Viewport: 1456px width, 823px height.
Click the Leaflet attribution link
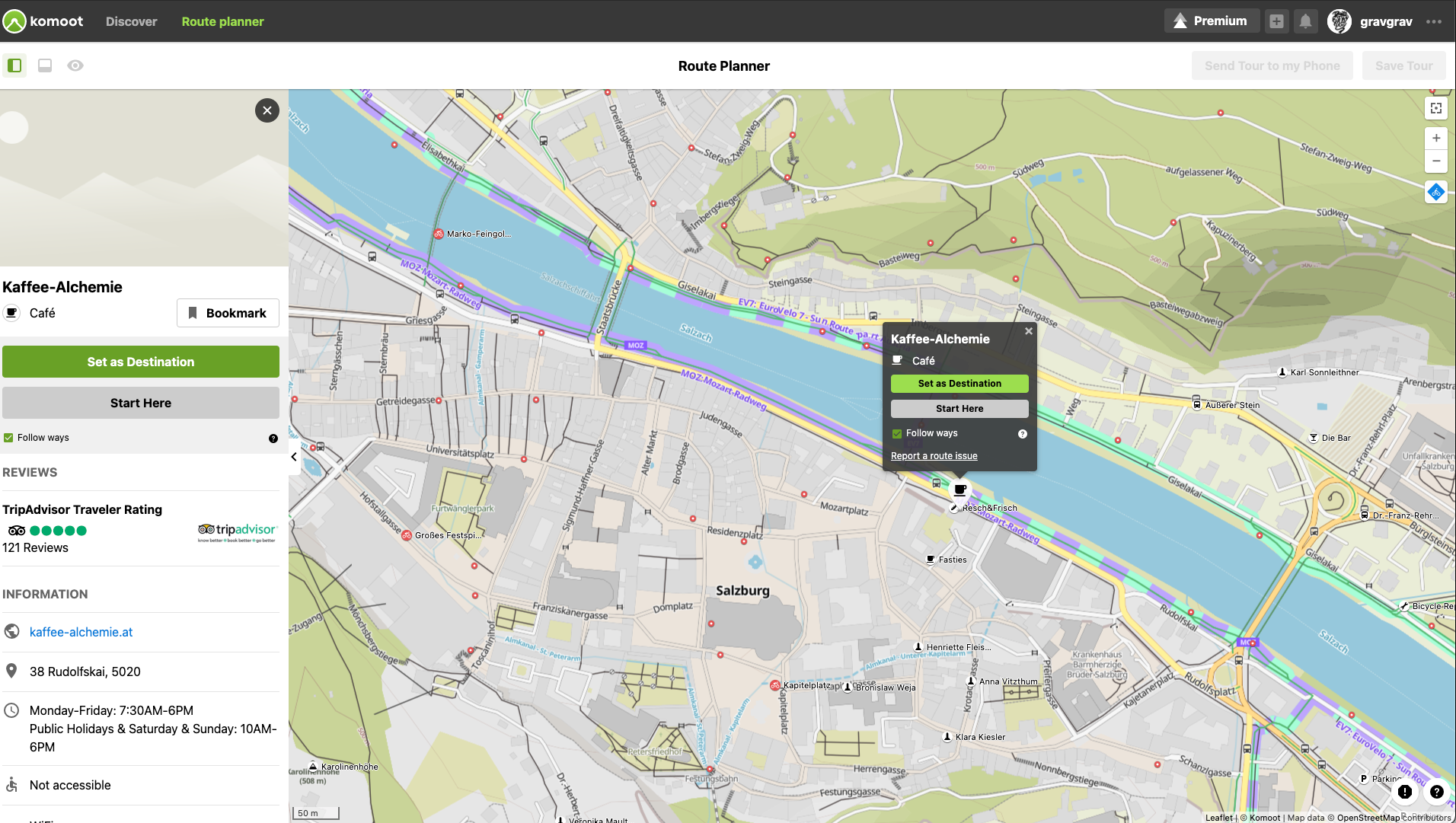[1218, 818]
